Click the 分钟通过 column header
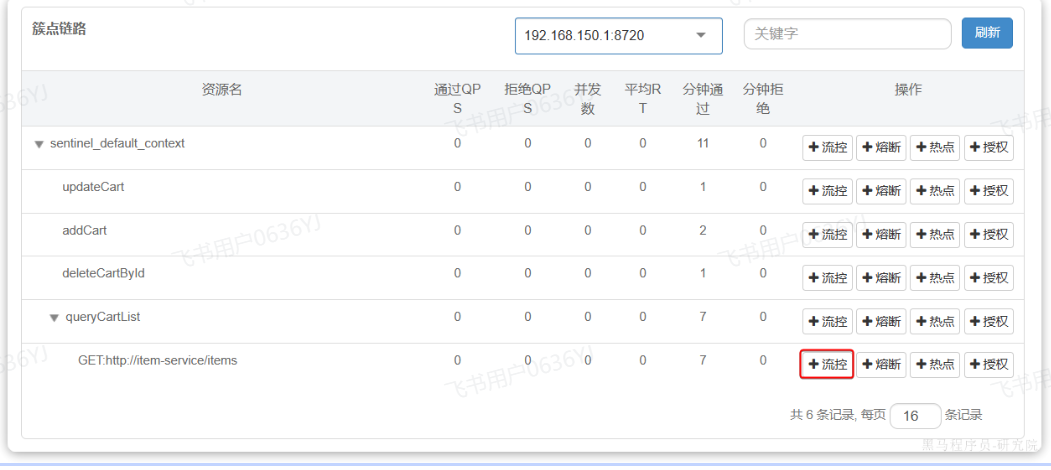Image resolution: width=1051 pixels, height=470 pixels. [x=702, y=99]
